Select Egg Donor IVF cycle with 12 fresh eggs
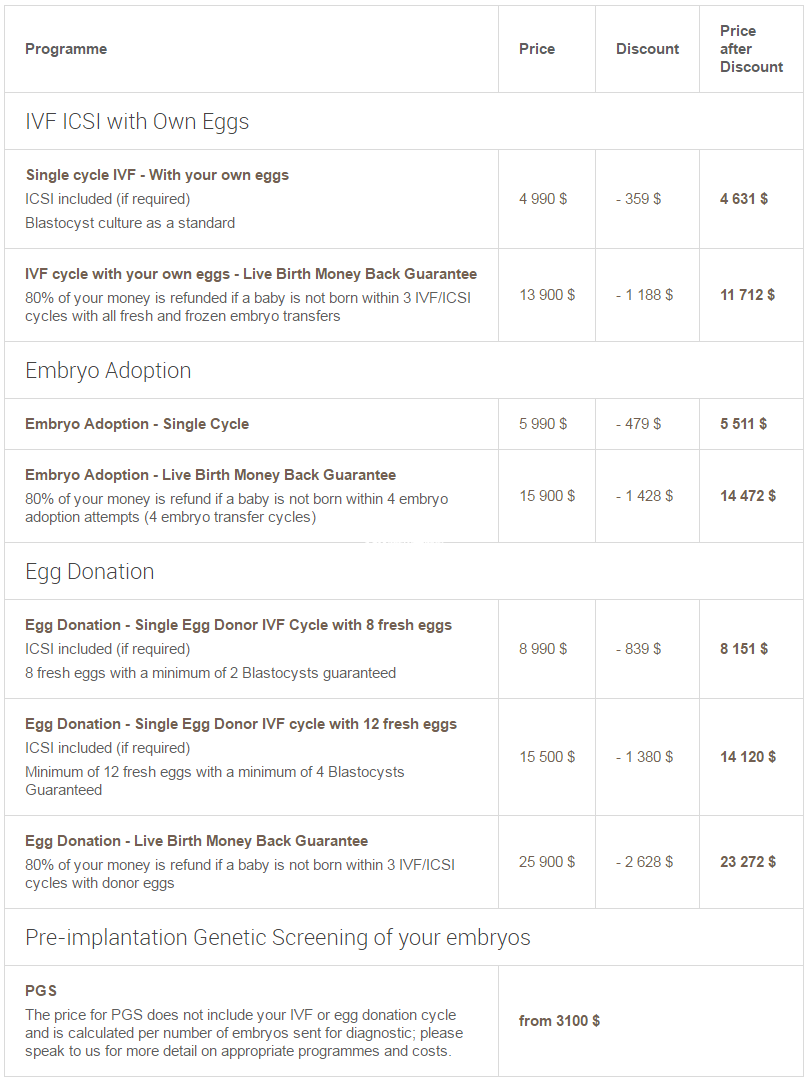Viewport: 810px width, 1086px height. pos(241,724)
